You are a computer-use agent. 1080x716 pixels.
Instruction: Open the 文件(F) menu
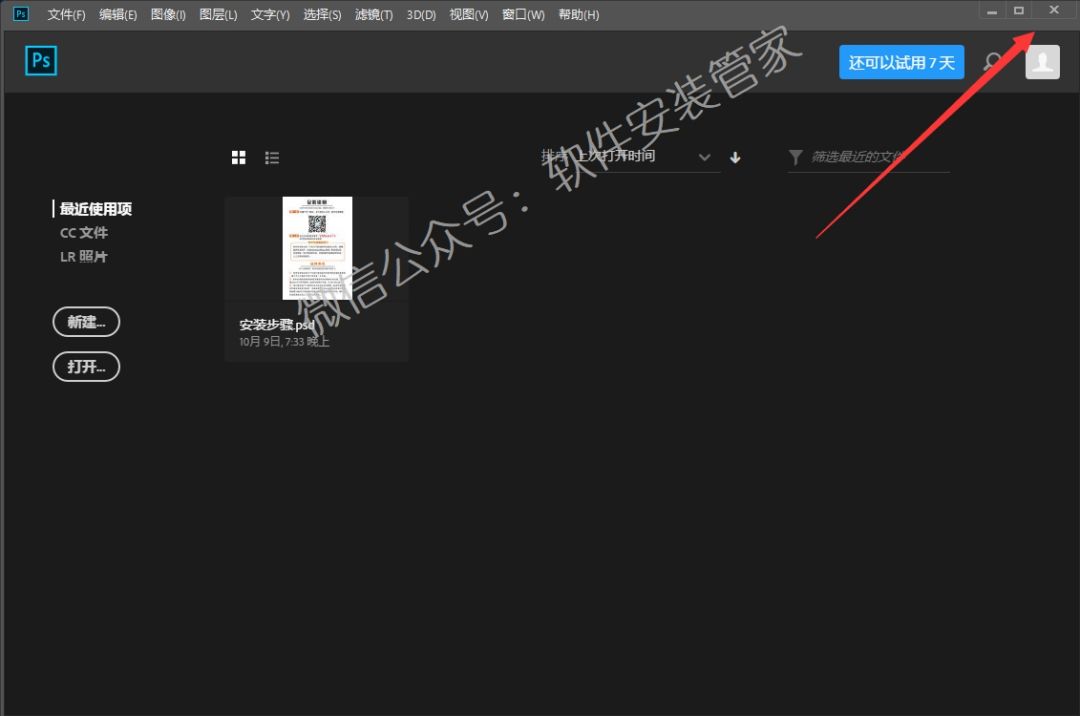coord(67,15)
